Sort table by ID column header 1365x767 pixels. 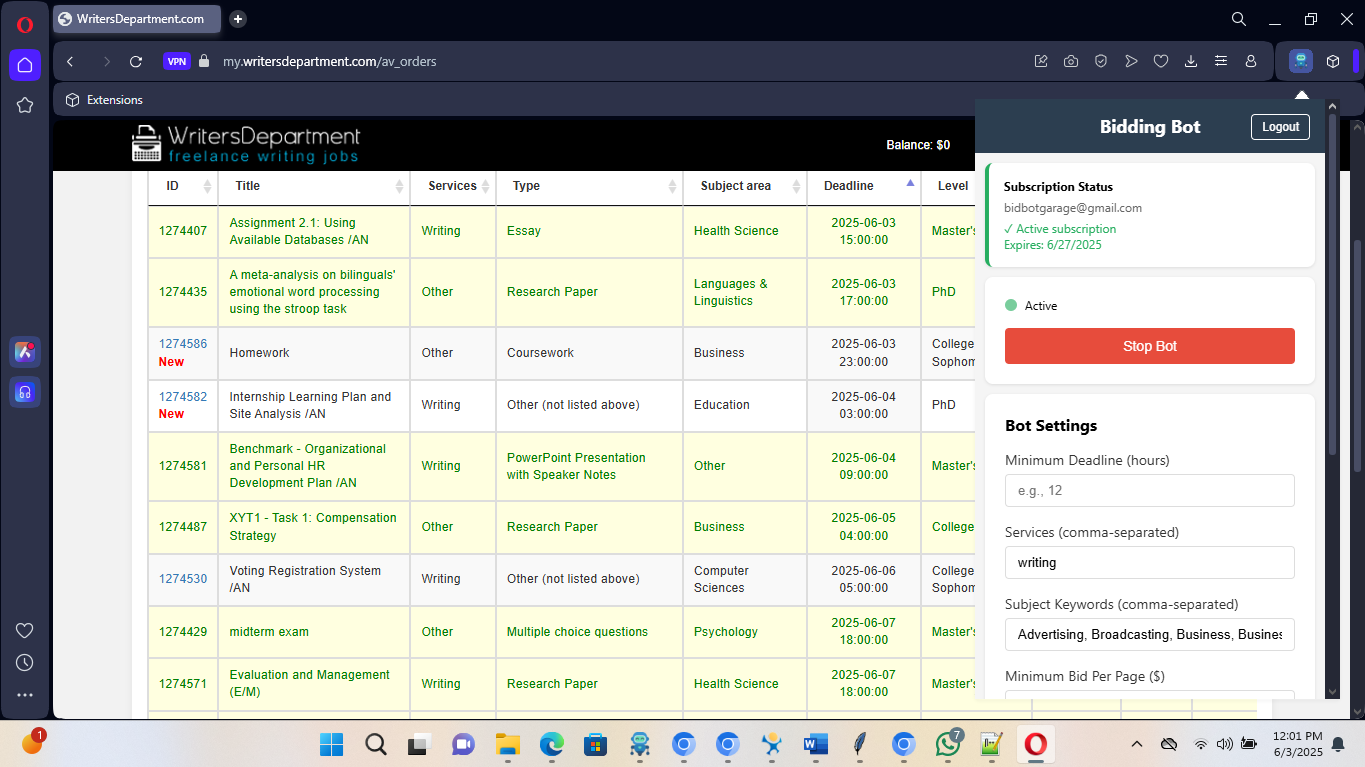[182, 186]
